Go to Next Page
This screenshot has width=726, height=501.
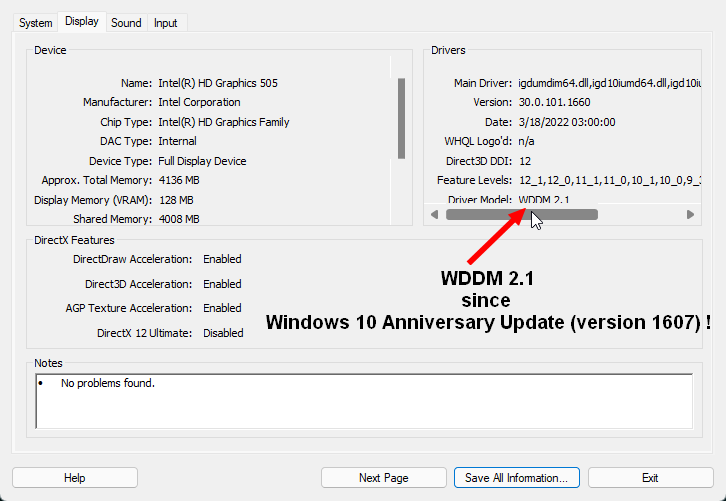383,477
